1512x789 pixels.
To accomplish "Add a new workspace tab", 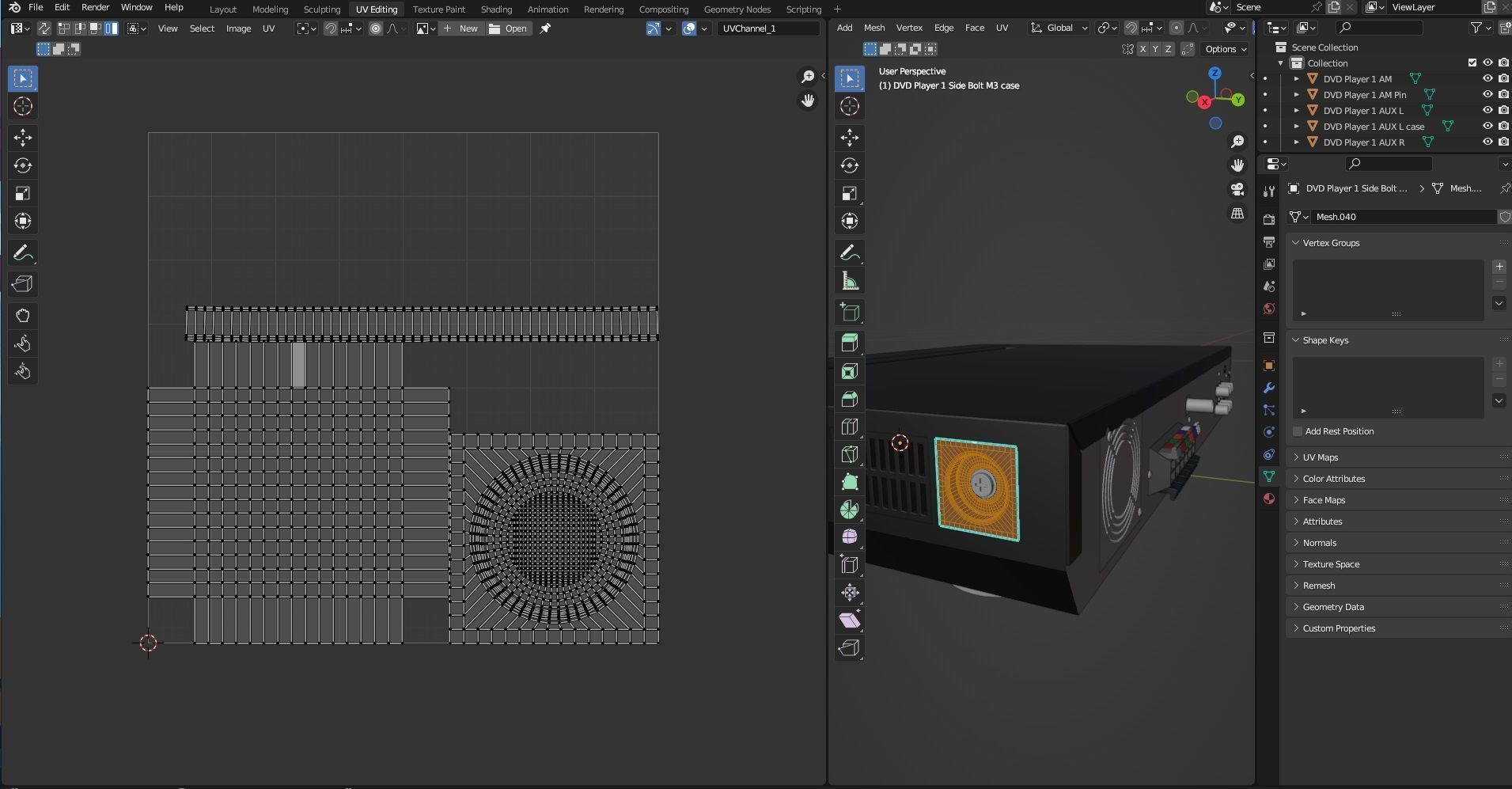I will point(838,9).
